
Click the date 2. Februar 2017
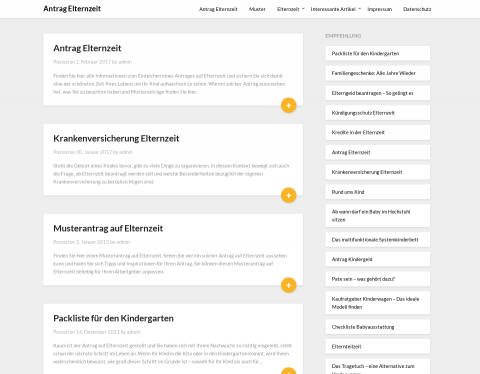[x=93, y=62]
